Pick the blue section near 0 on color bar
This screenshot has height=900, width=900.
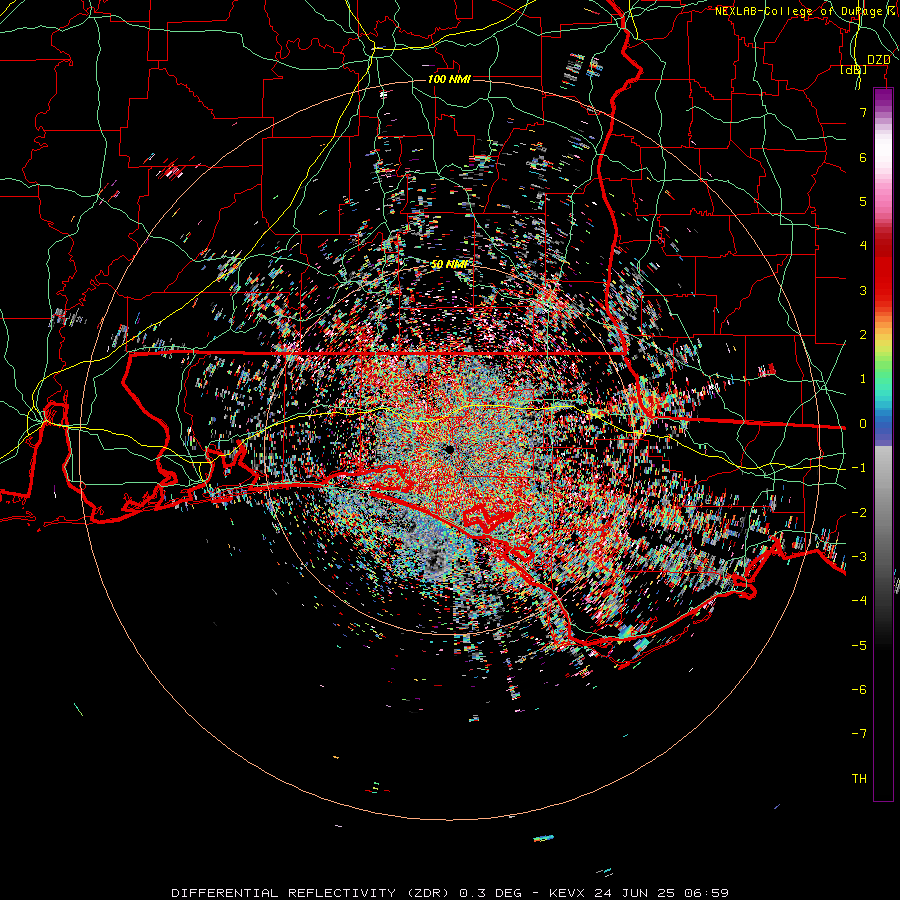point(883,422)
